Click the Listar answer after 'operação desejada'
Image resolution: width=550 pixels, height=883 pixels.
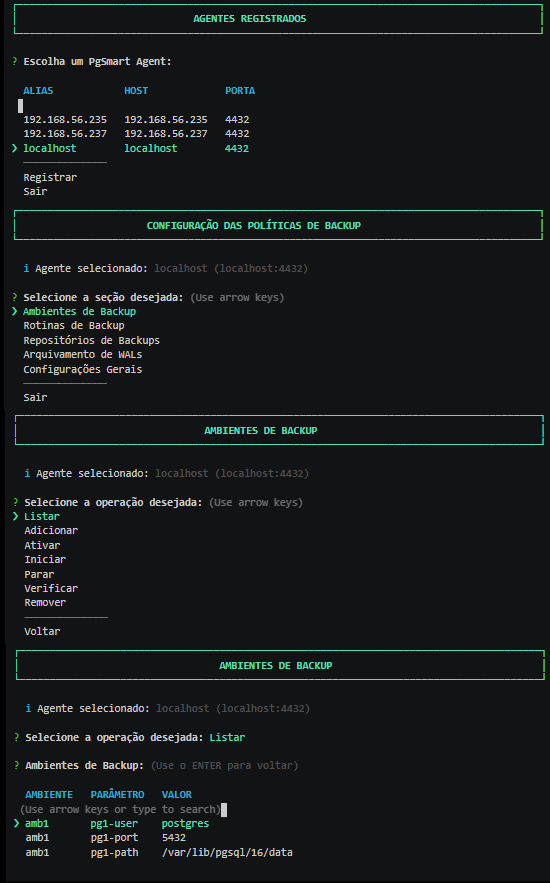(x=227, y=737)
